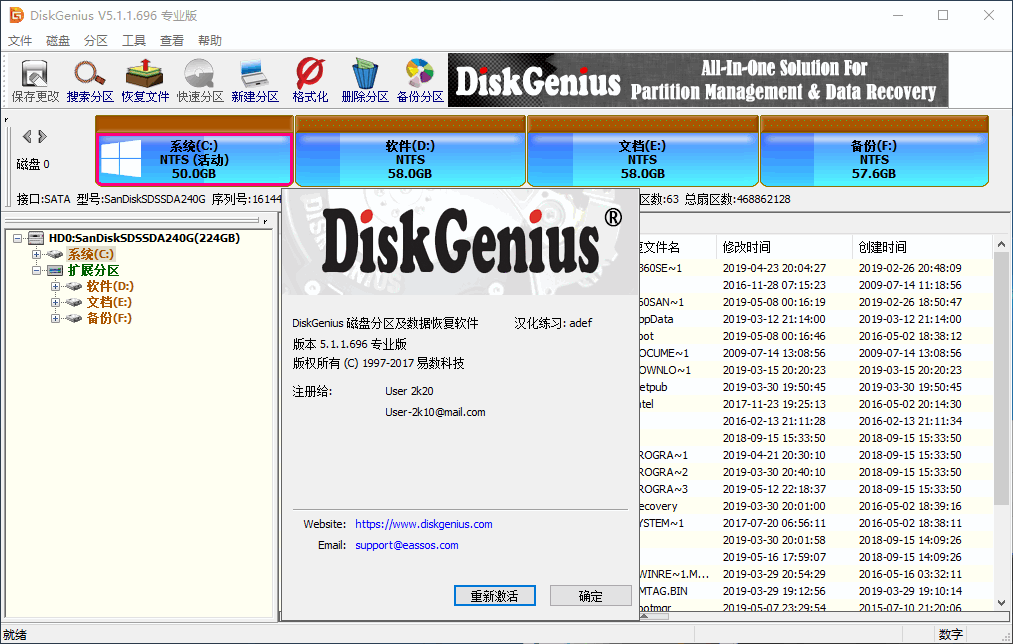This screenshot has width=1013, height=644.
Task: Select the HD0:SanDiskSDSSDA240G(224GB) tree label
Action: (145, 238)
